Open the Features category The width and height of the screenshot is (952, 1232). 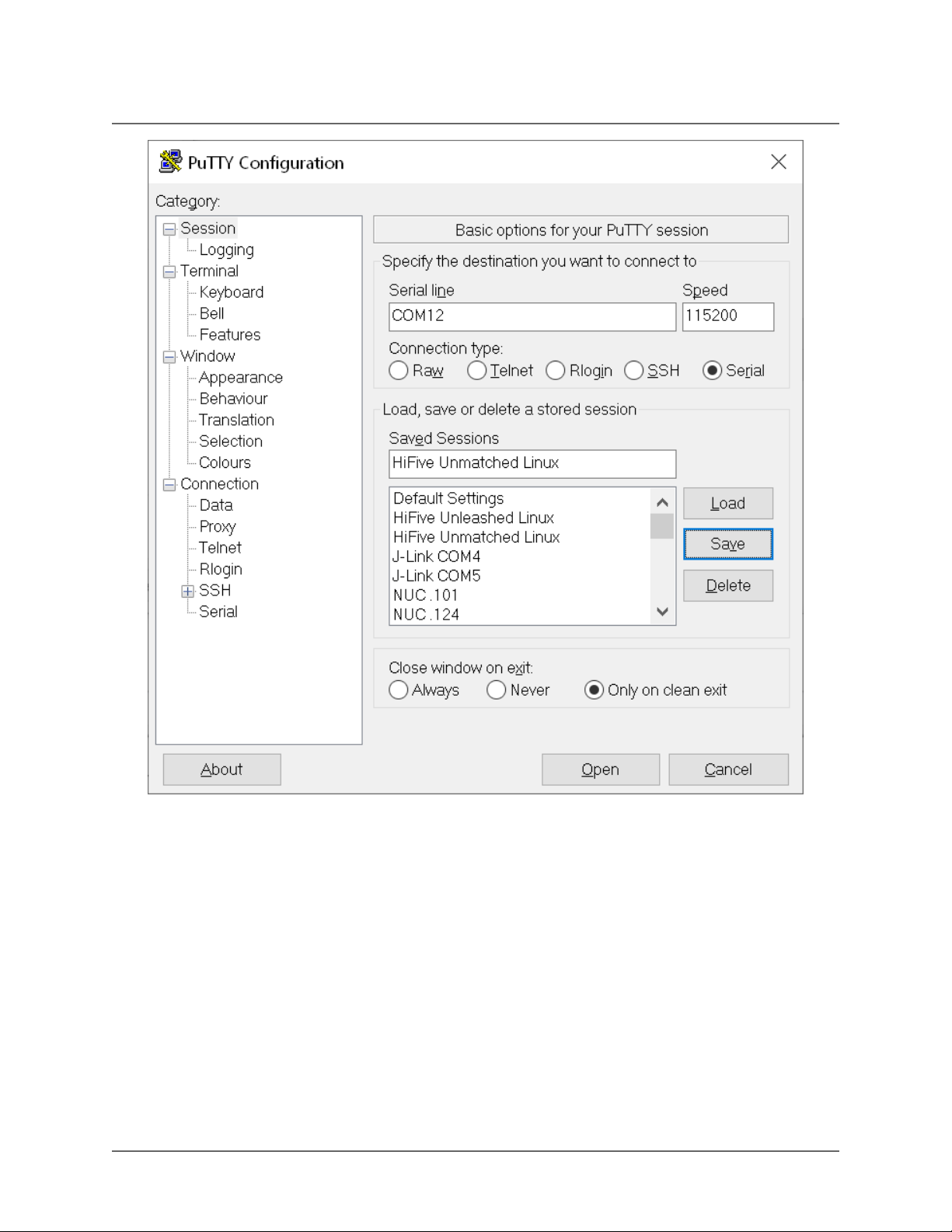click(x=229, y=335)
